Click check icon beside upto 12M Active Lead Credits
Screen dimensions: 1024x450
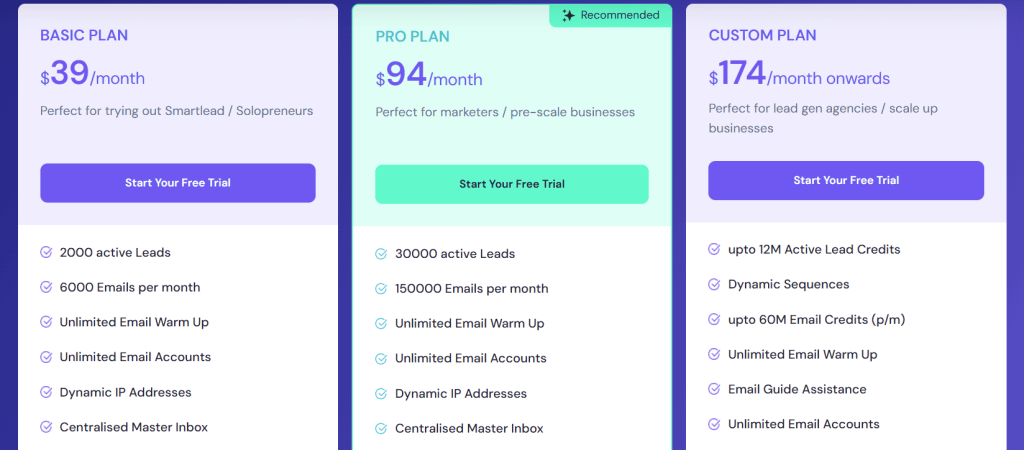pos(714,249)
